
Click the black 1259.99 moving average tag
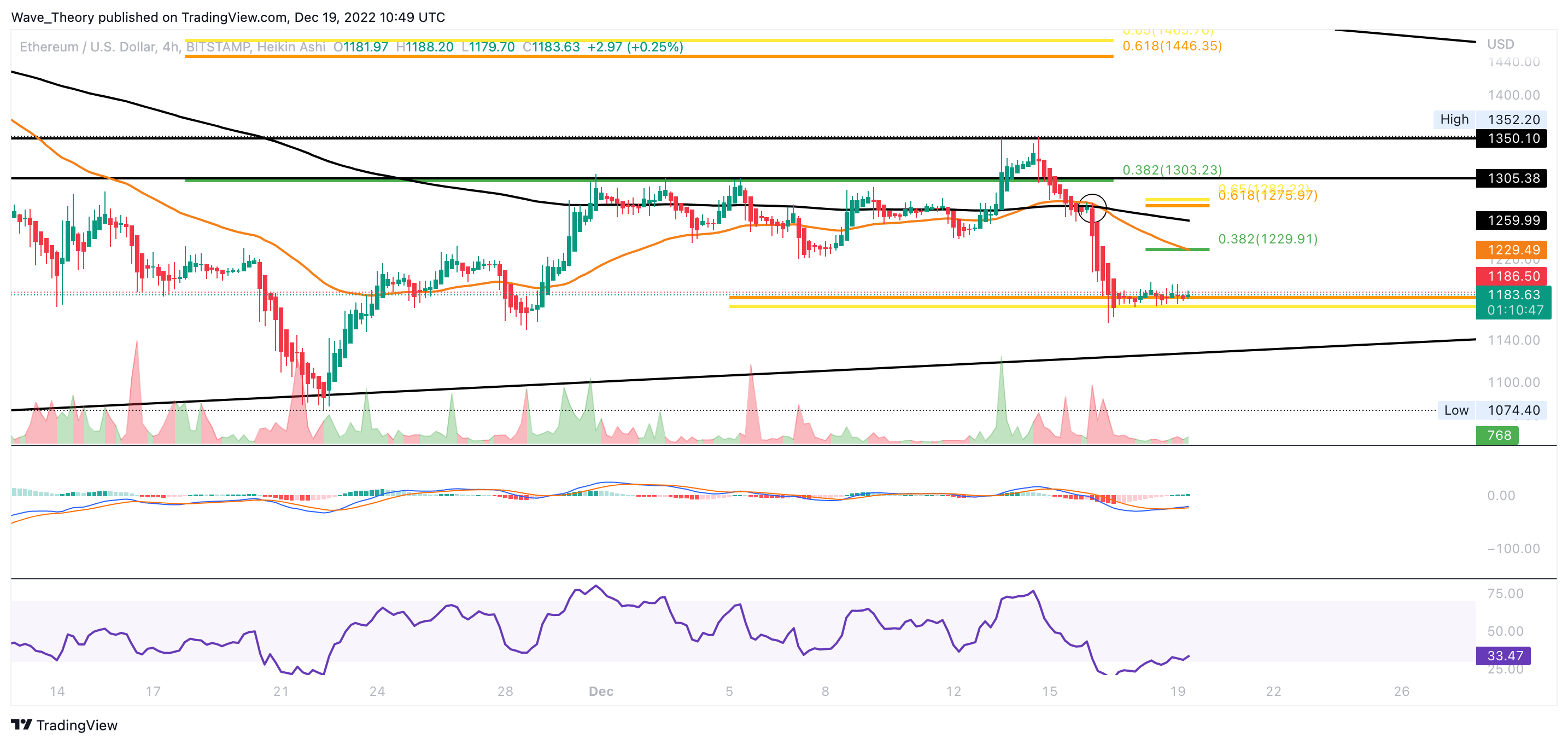[1511, 220]
